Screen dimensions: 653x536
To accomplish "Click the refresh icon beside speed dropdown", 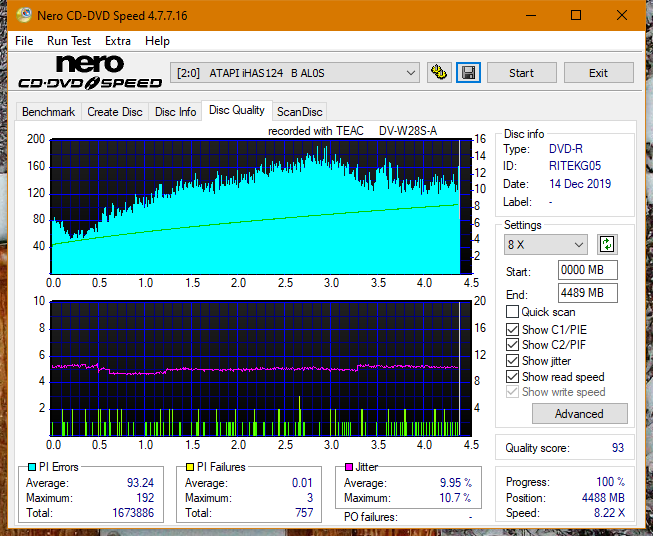I will click(x=607, y=244).
